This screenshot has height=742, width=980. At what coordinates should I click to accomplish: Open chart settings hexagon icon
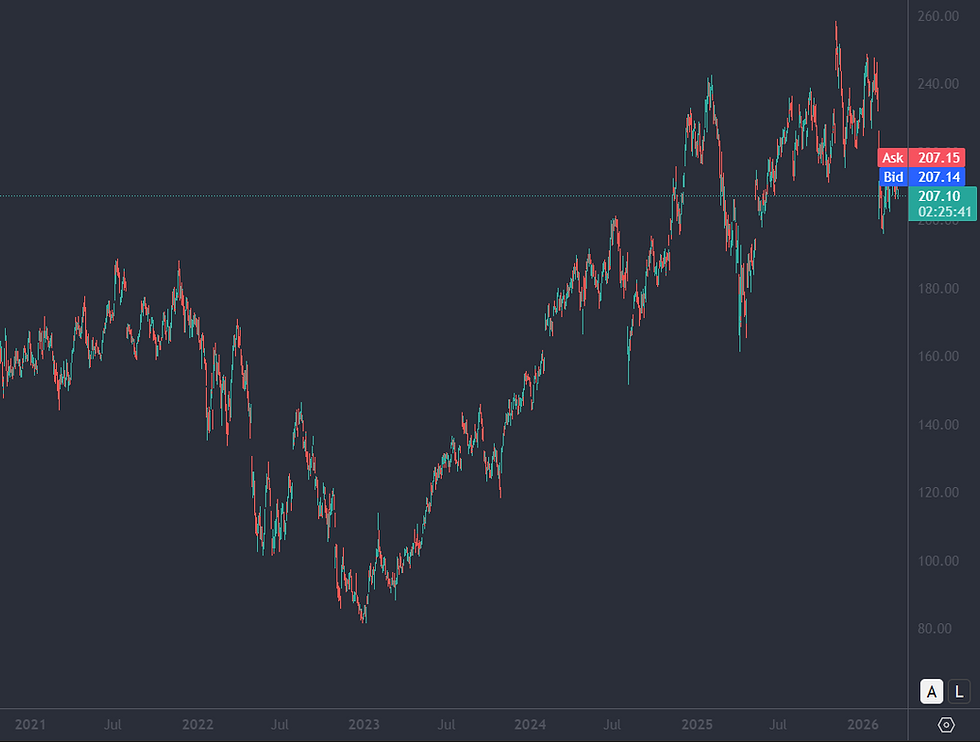tap(946, 724)
